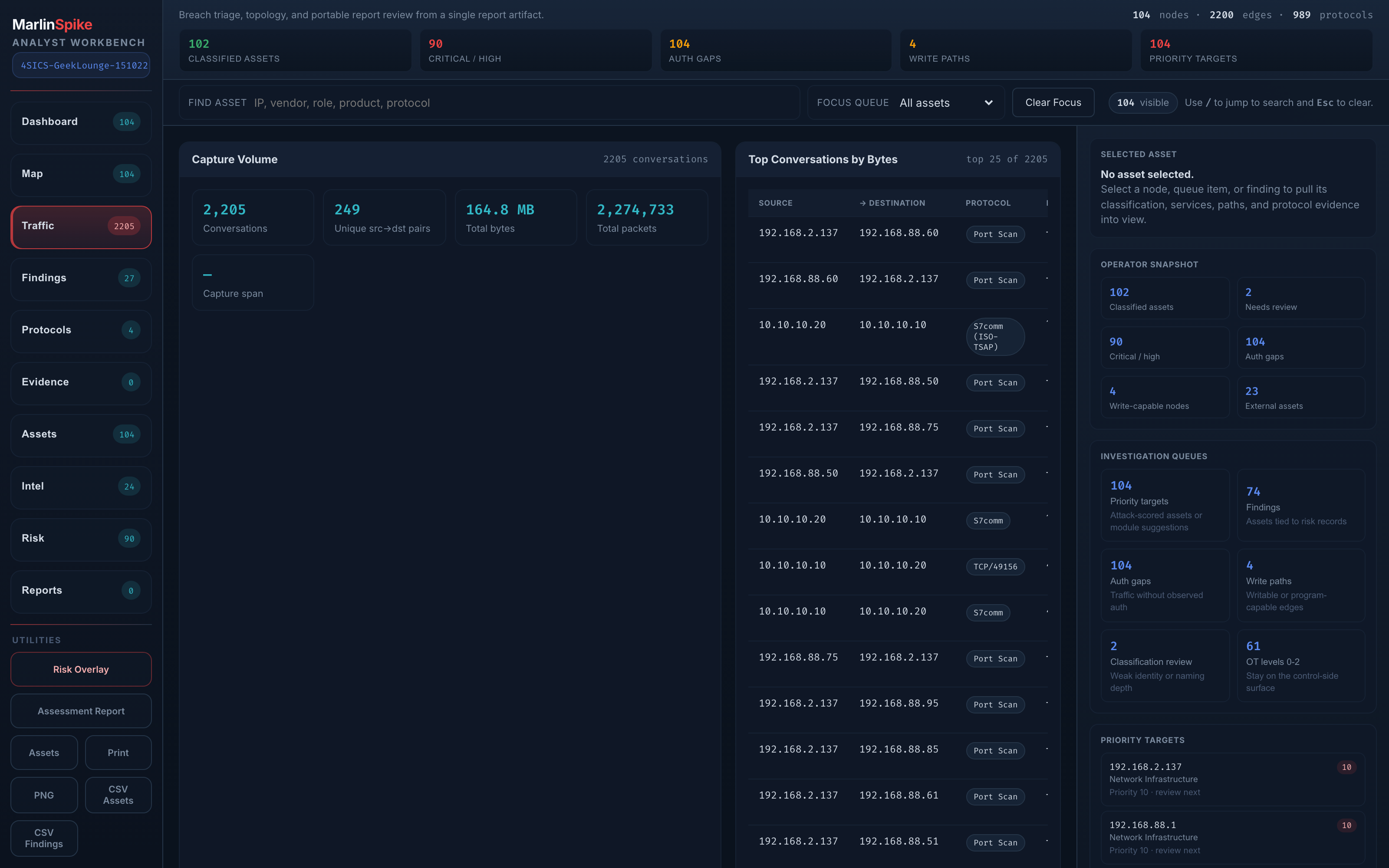Click the Capture span card

click(253, 283)
